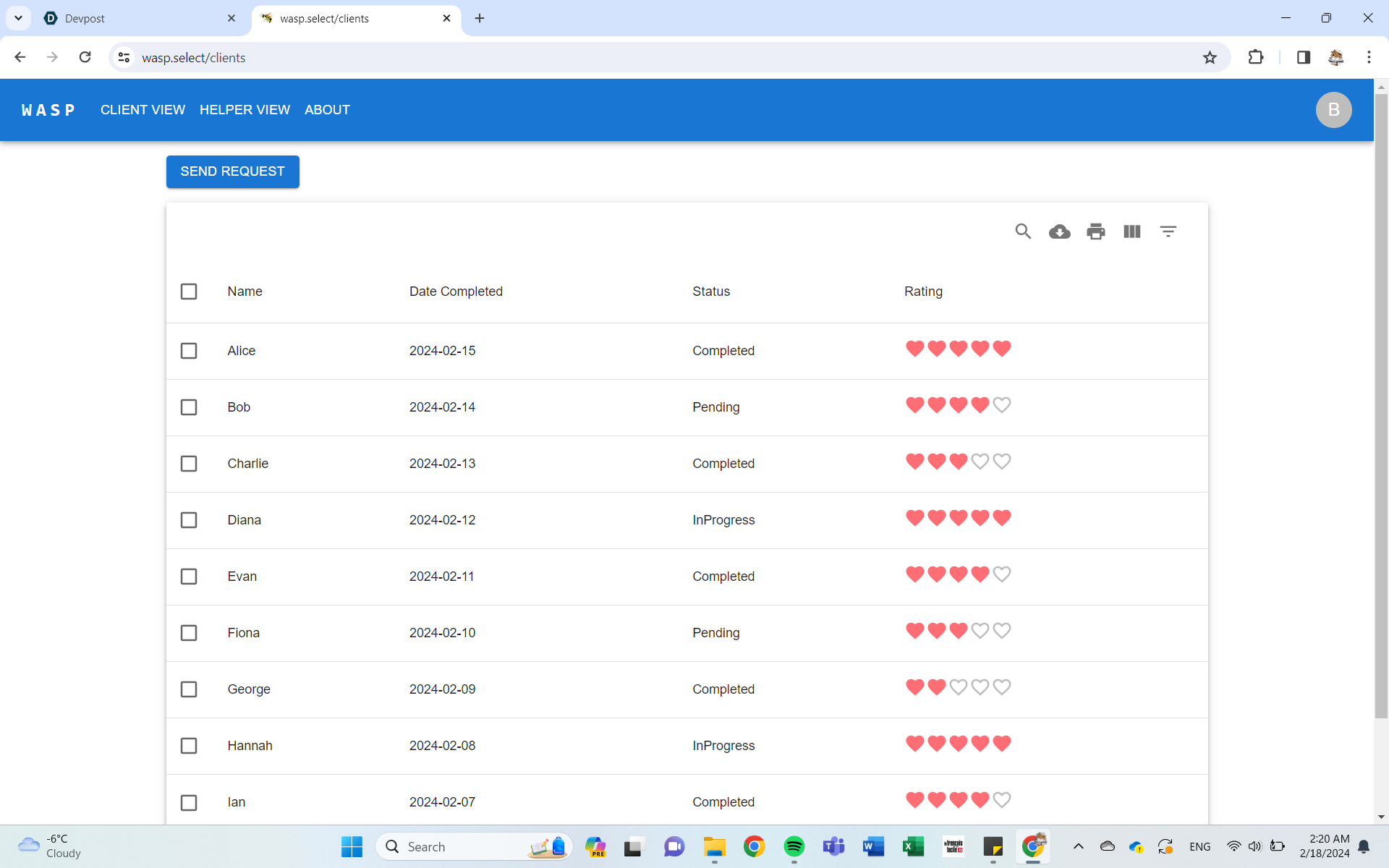The height and width of the screenshot is (868, 1389).
Task: Click the Windows taskbar search box
Action: (463, 846)
